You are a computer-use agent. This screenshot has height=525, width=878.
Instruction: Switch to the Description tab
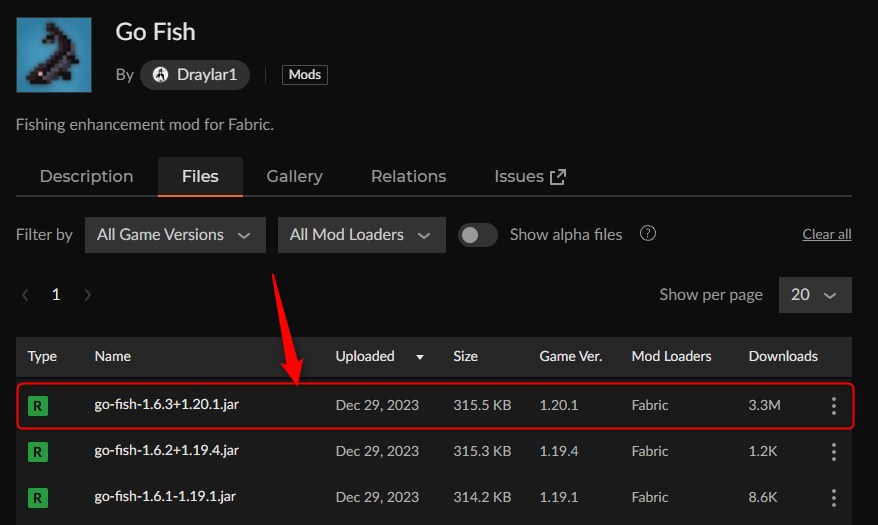tap(86, 177)
